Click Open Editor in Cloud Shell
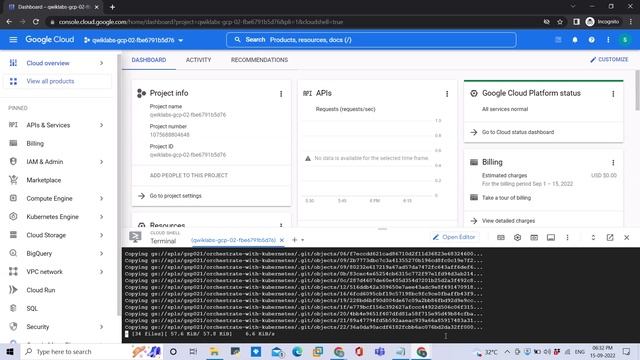640x360 pixels. pos(454,237)
